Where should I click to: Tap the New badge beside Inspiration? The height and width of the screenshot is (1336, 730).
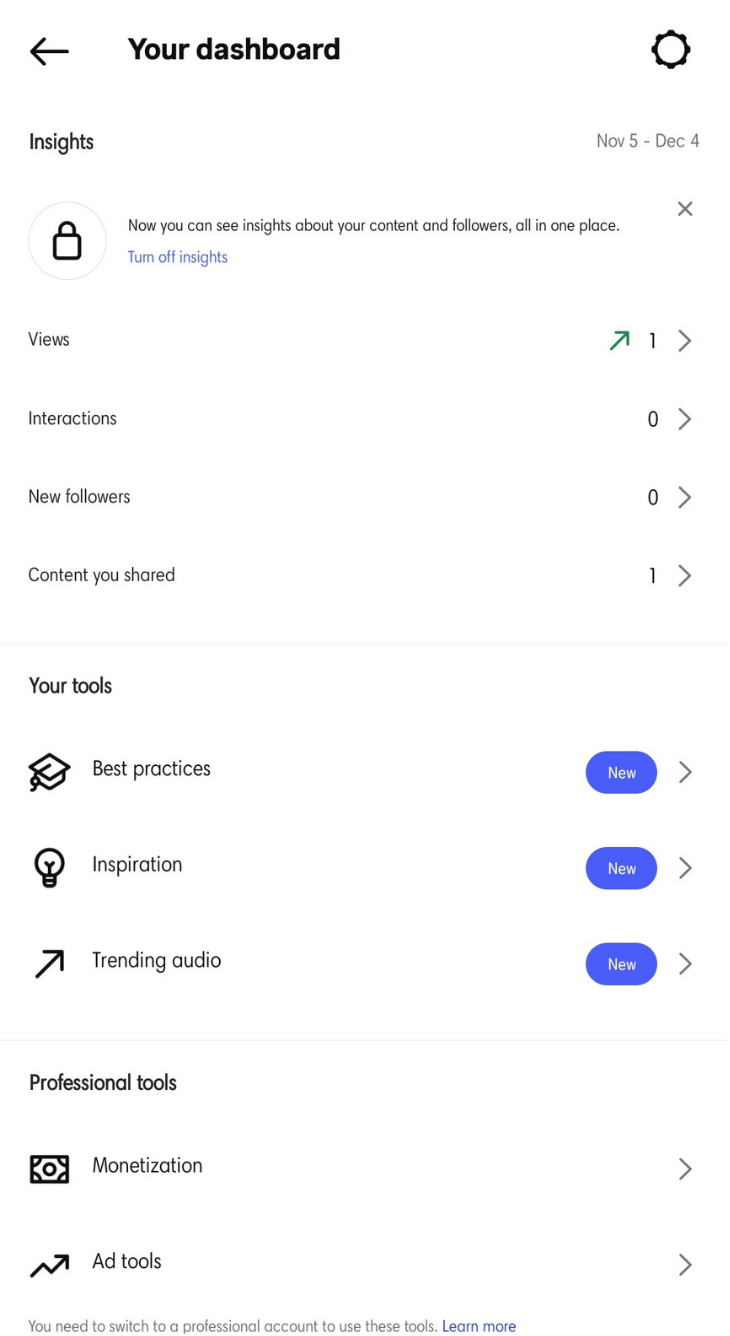point(621,868)
